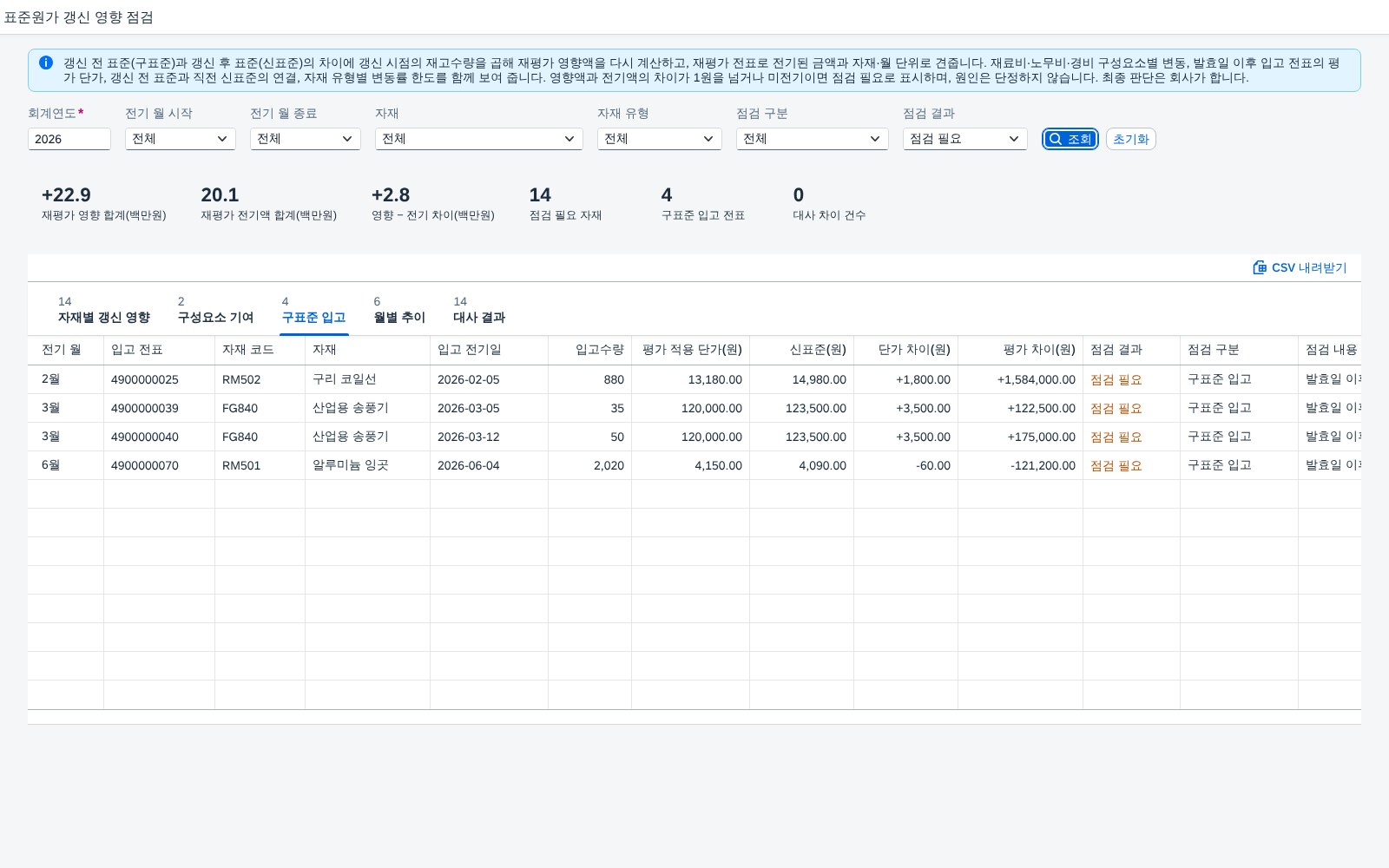Open the 대사 결과 tab
Image resolution: width=1389 pixels, height=868 pixels.
pyautogui.click(x=479, y=310)
